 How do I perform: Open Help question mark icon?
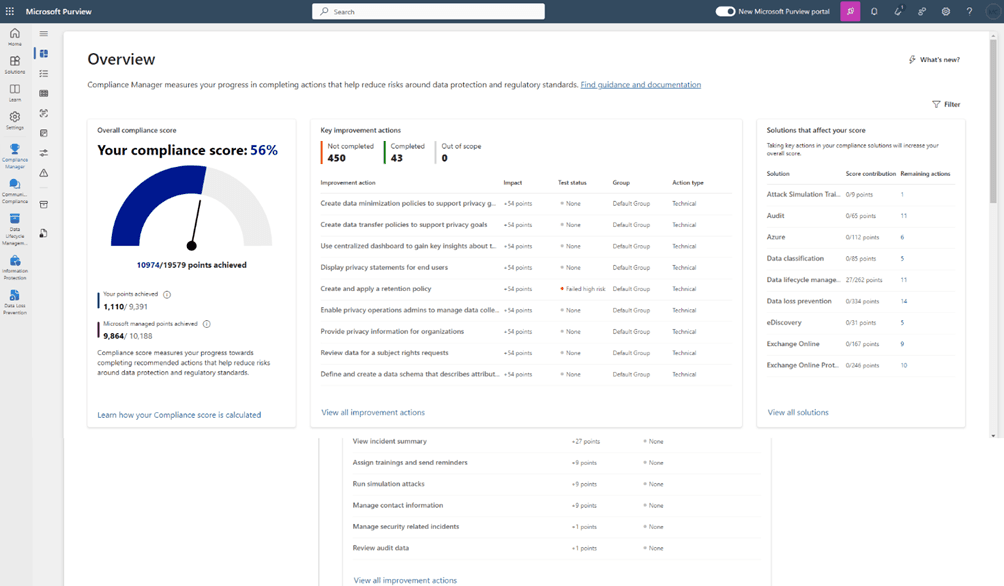(969, 12)
